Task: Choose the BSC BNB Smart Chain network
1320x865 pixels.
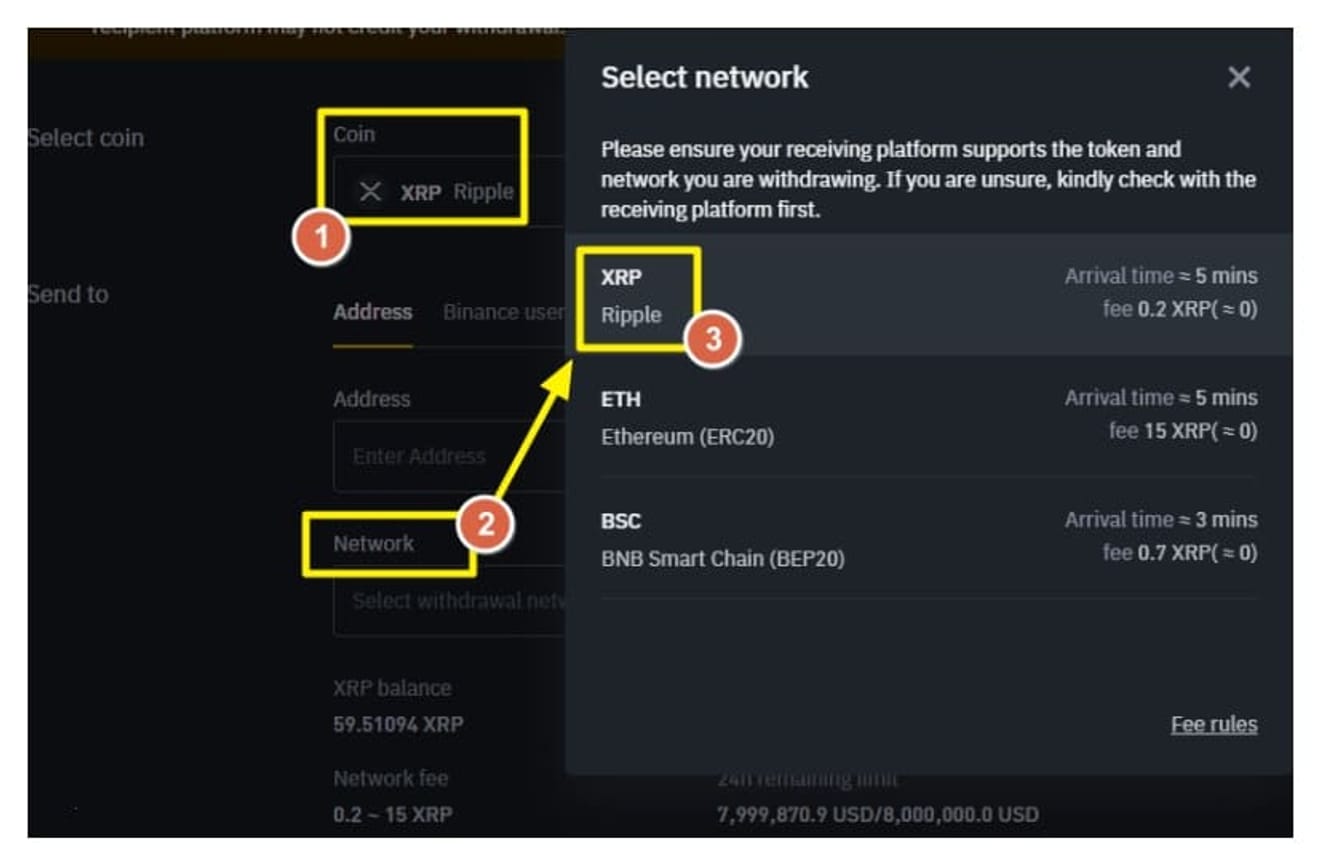Action: [928, 538]
